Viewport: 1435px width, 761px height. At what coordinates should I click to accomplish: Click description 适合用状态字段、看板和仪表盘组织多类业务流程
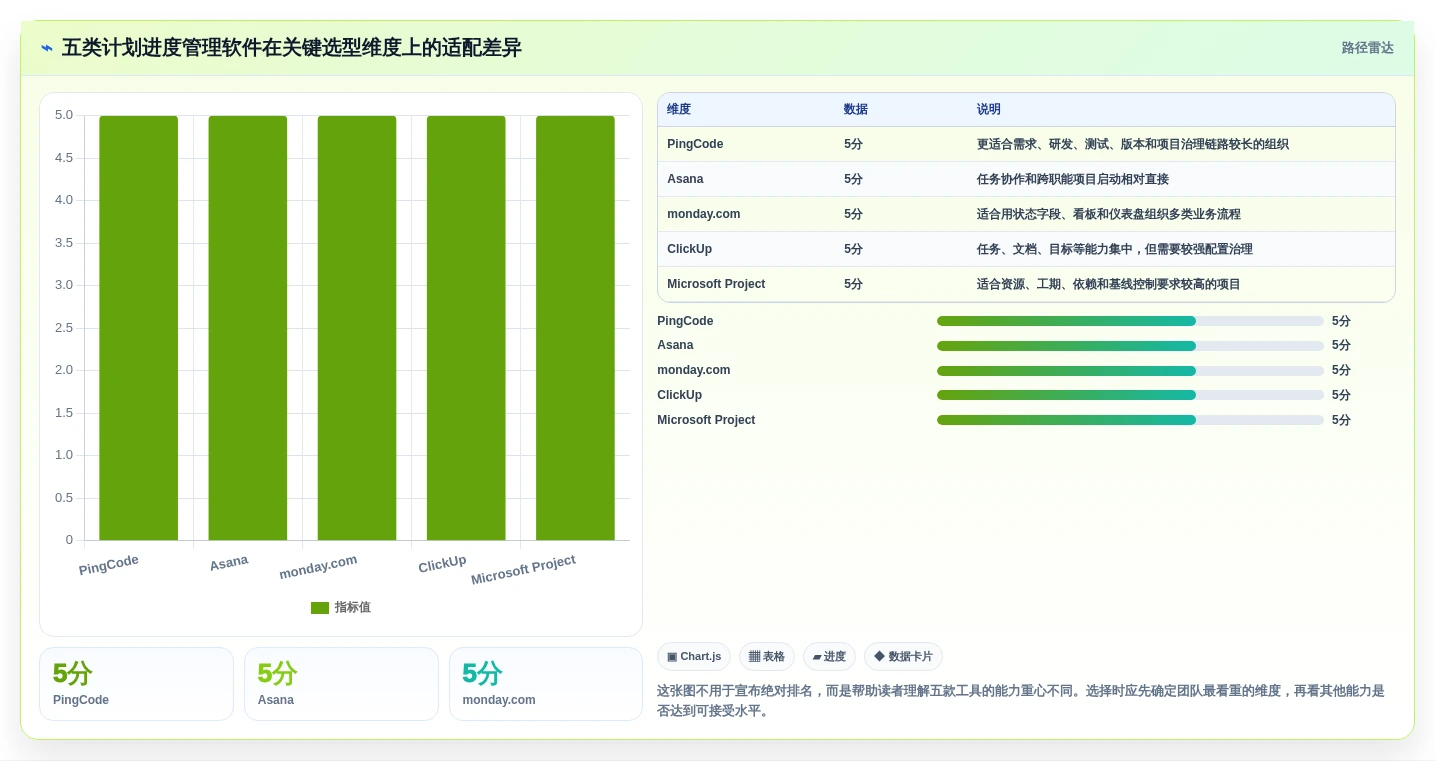tap(1109, 214)
